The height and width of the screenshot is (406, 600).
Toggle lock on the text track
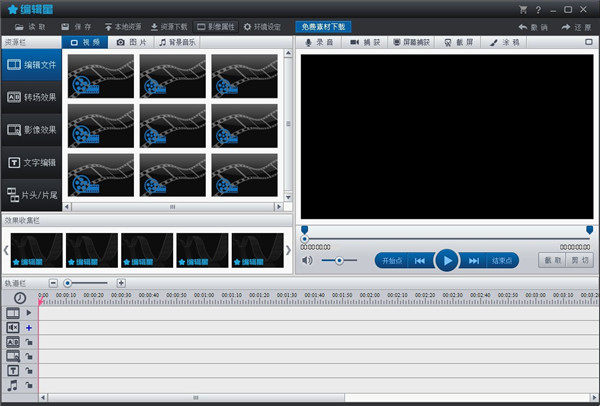tap(29, 370)
